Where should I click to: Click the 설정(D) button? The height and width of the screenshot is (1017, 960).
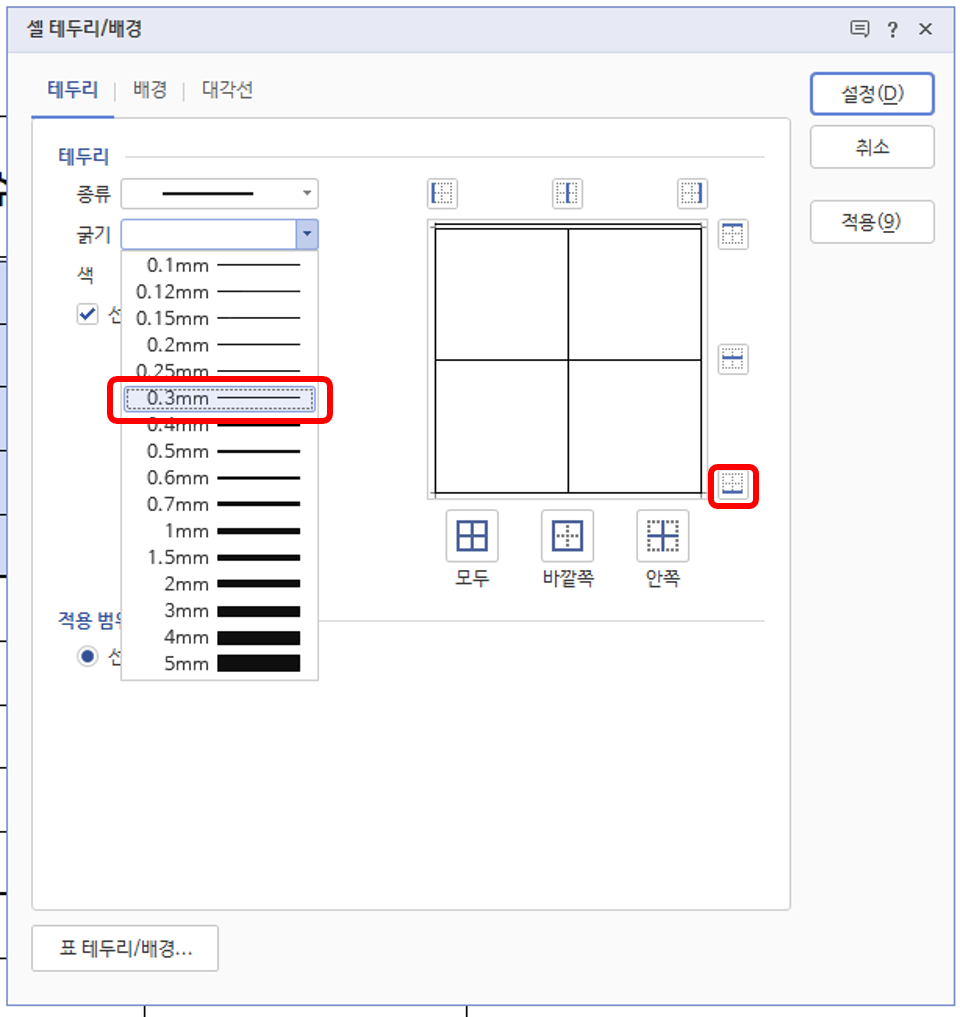point(872,94)
